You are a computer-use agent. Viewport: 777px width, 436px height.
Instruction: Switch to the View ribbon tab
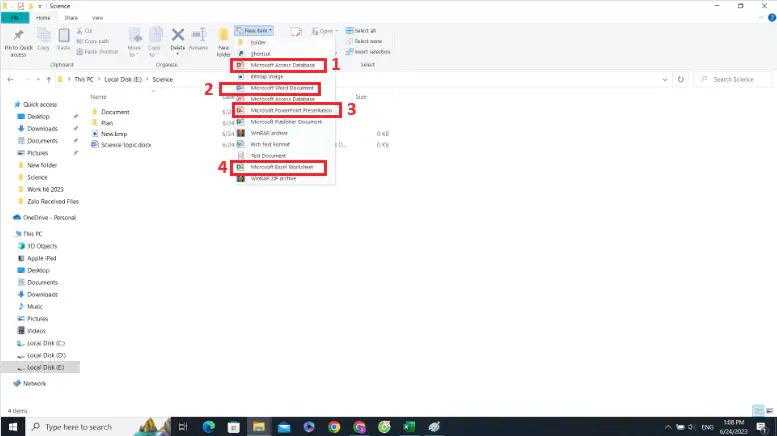pos(97,18)
